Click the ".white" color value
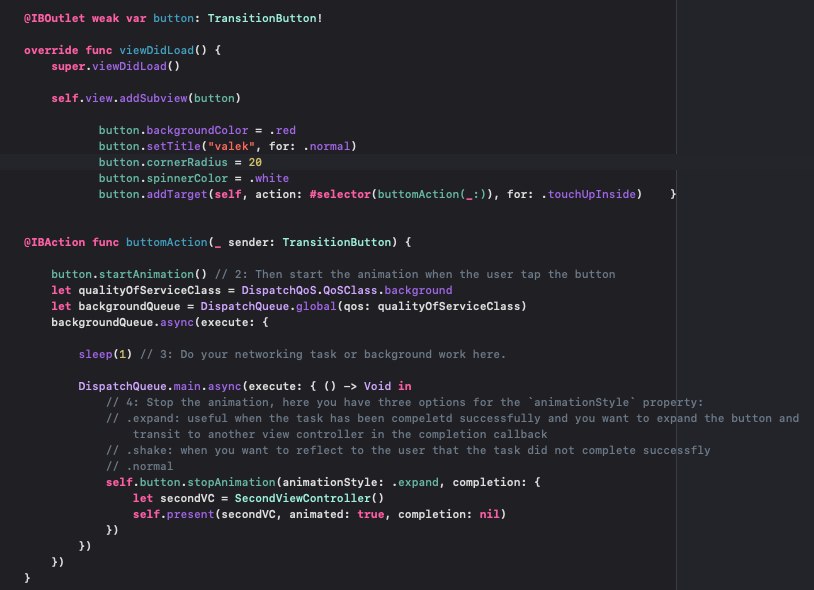 coord(268,179)
